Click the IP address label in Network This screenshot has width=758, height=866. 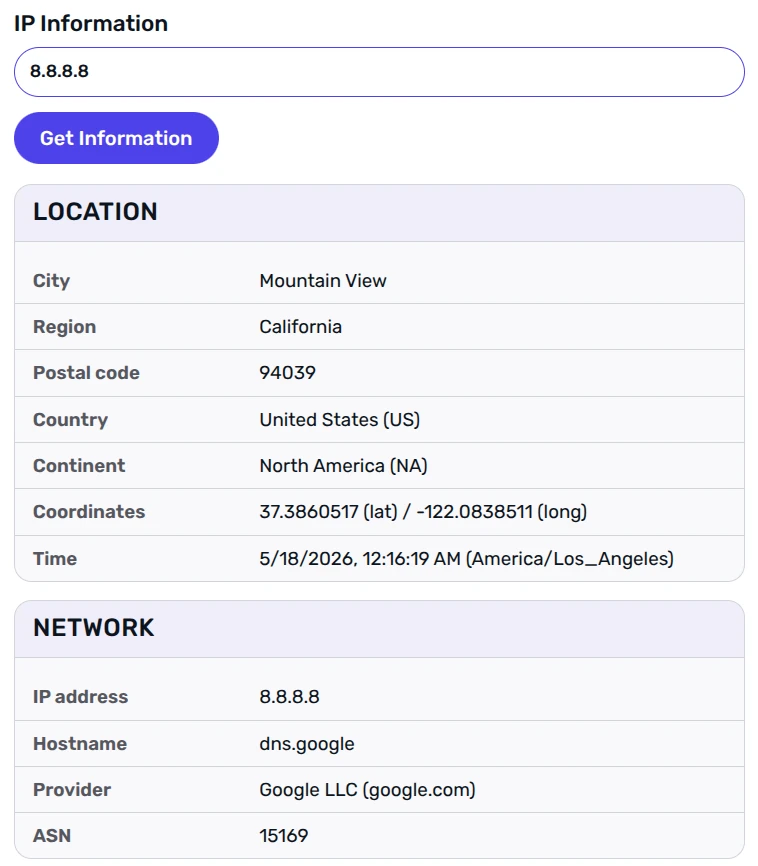[x=80, y=697]
